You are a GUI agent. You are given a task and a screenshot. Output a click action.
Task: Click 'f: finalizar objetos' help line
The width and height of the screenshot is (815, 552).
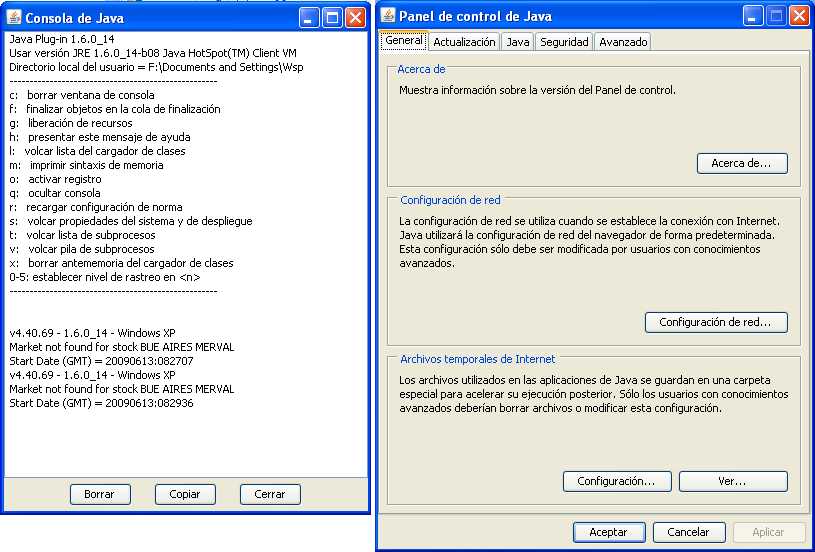(x=115, y=109)
